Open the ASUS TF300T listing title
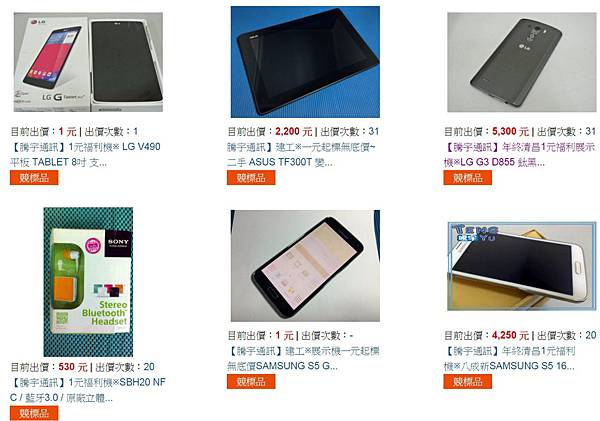Image resolution: width=600 pixels, height=421 pixels. click(302, 154)
